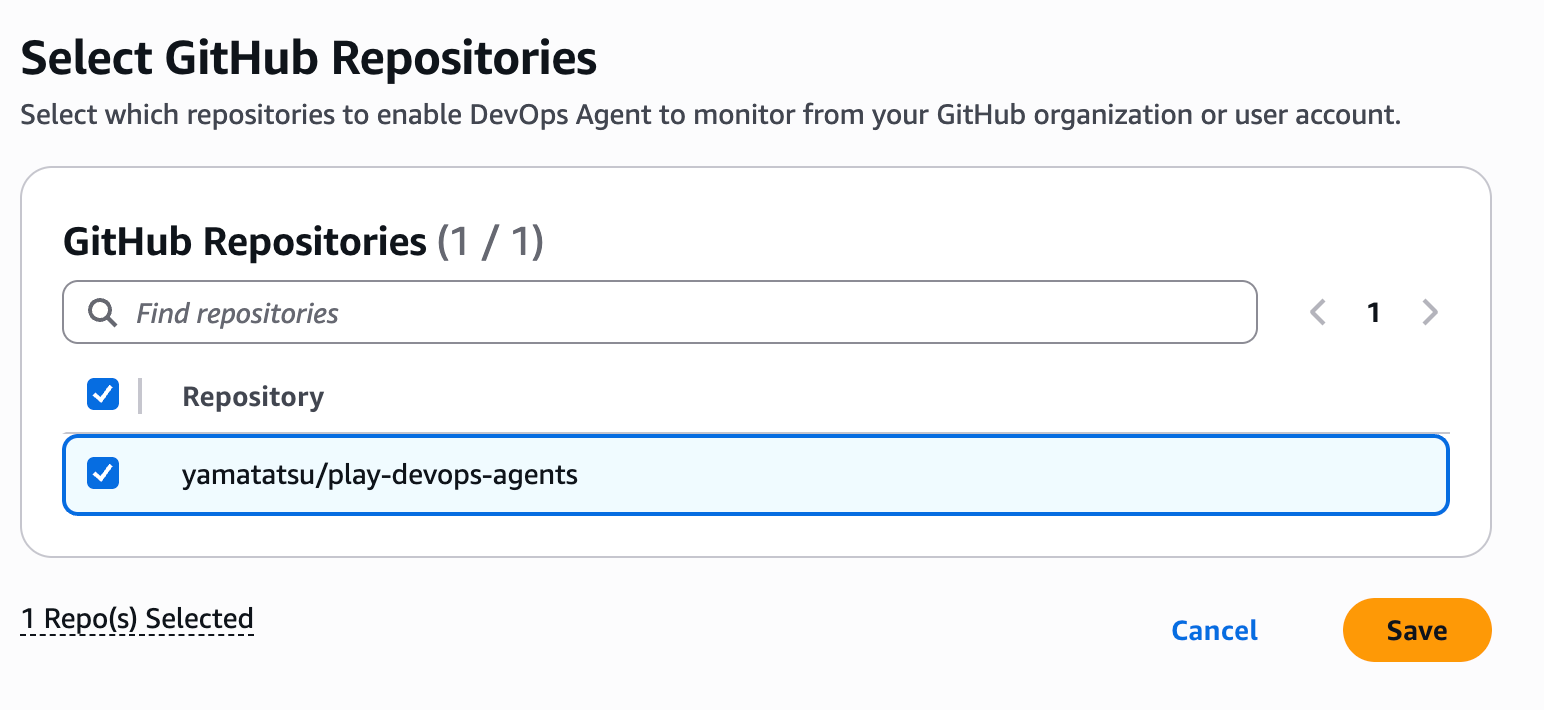The width and height of the screenshot is (1544, 710).
Task: Click the magnifying glass search icon
Action: click(102, 313)
